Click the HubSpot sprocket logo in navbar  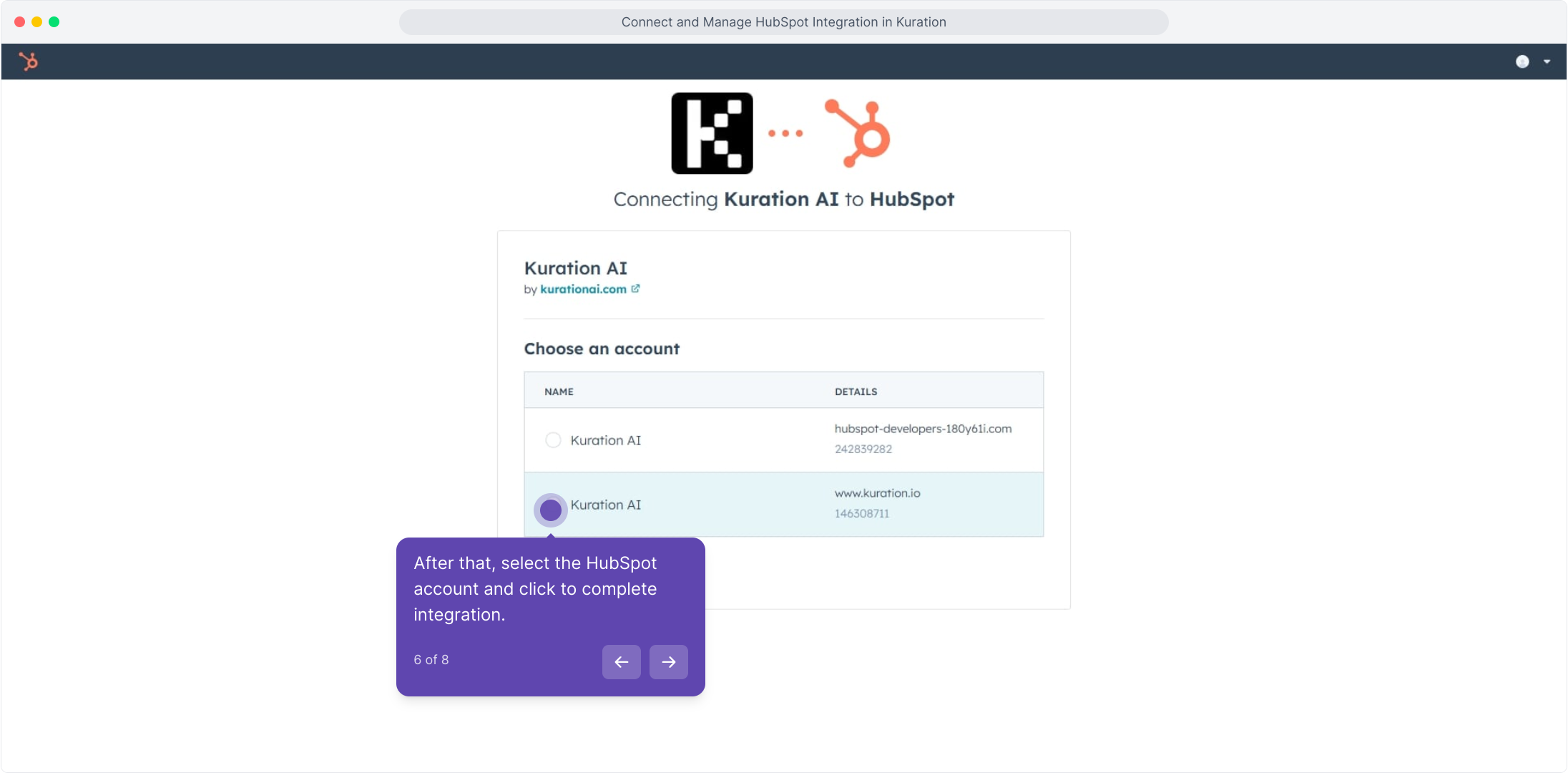coord(29,62)
